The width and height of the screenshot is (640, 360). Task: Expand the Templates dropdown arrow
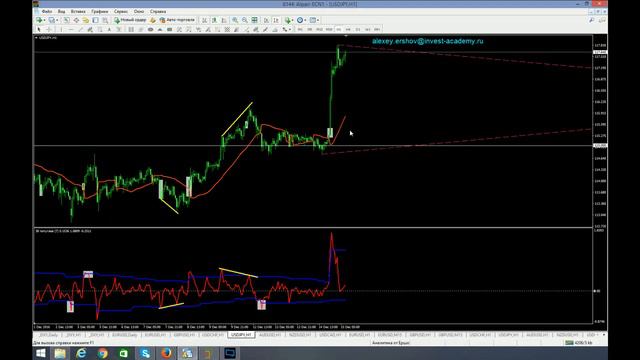318,20
